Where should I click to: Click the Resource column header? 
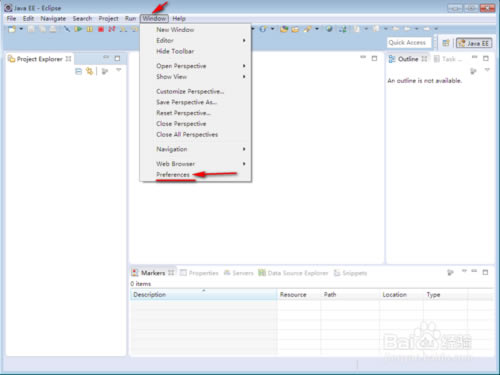[x=299, y=294]
